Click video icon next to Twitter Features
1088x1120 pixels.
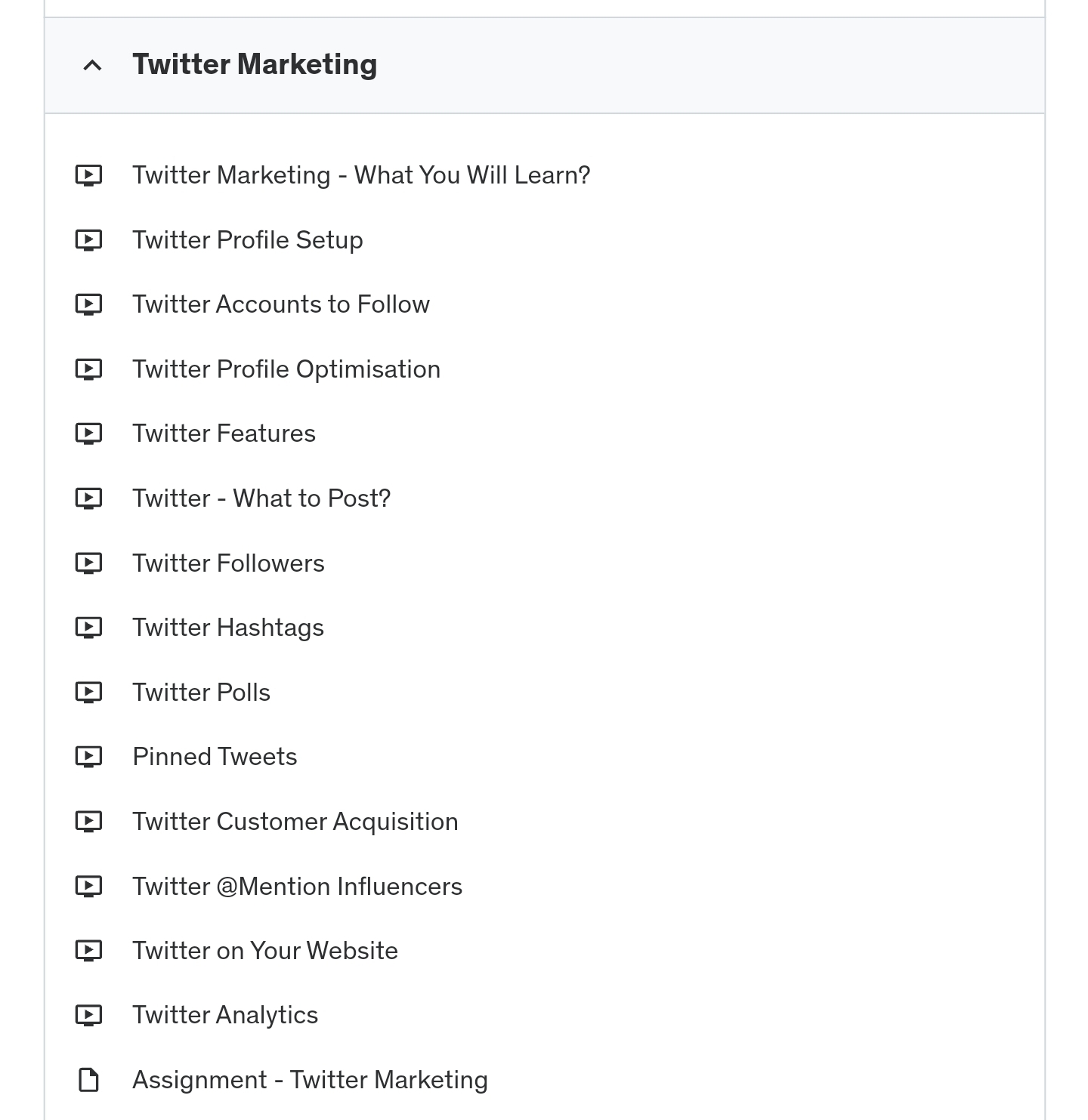(88, 433)
